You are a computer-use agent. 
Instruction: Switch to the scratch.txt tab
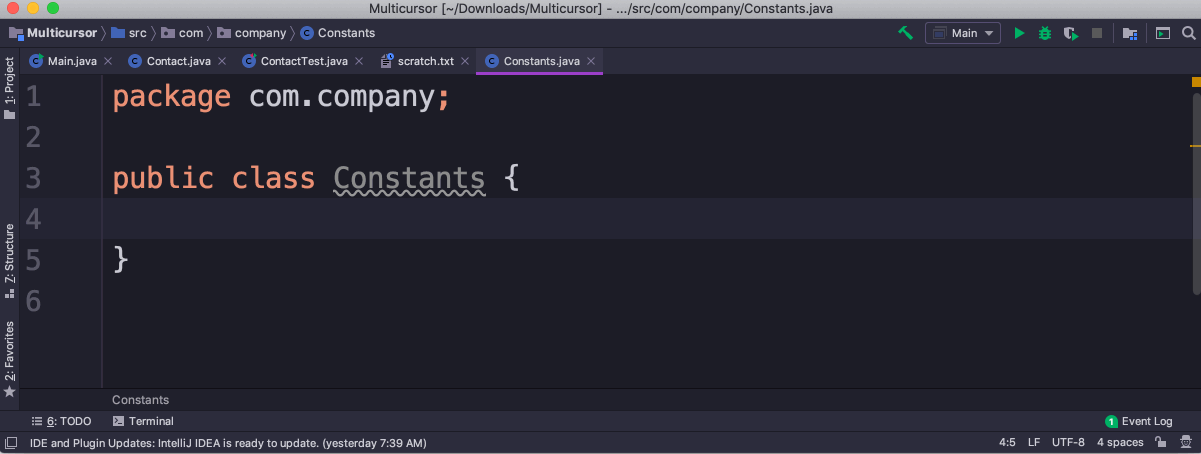pyautogui.click(x=425, y=61)
